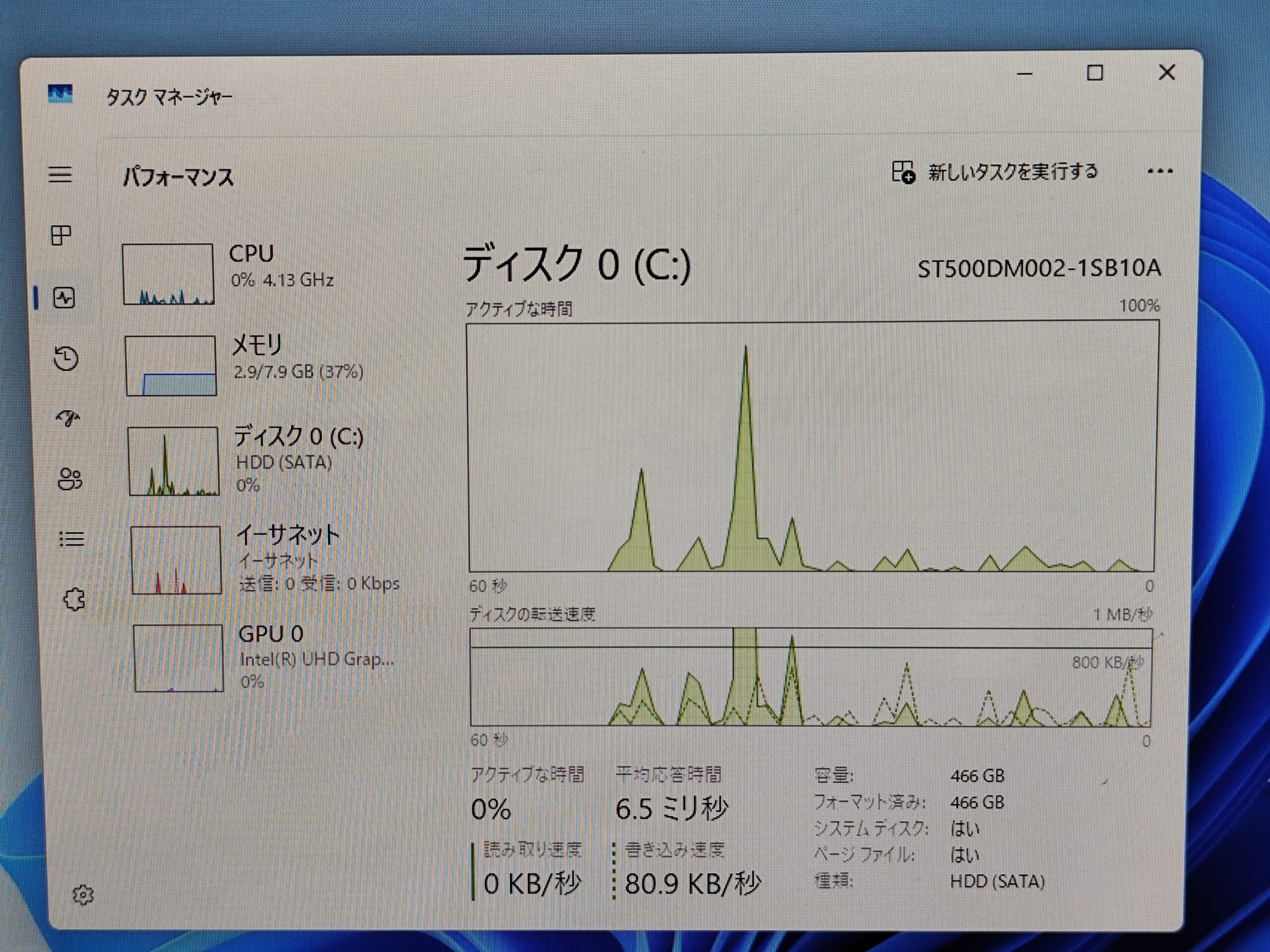Click the 6.5 ミリ秒 response time value
Screen dimensions: 1270x952
672,809
